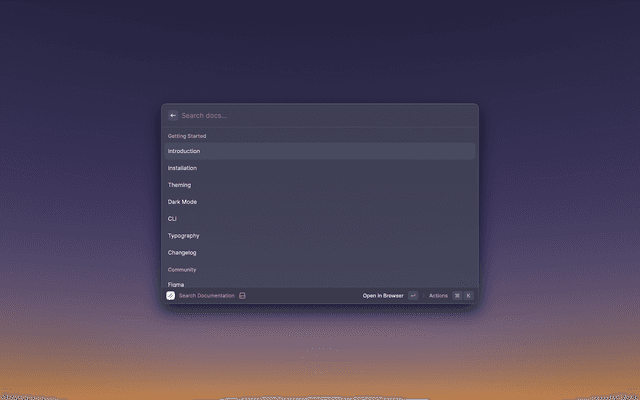Click the back arrow beside the search field
This screenshot has width=640, height=400.
click(173, 115)
